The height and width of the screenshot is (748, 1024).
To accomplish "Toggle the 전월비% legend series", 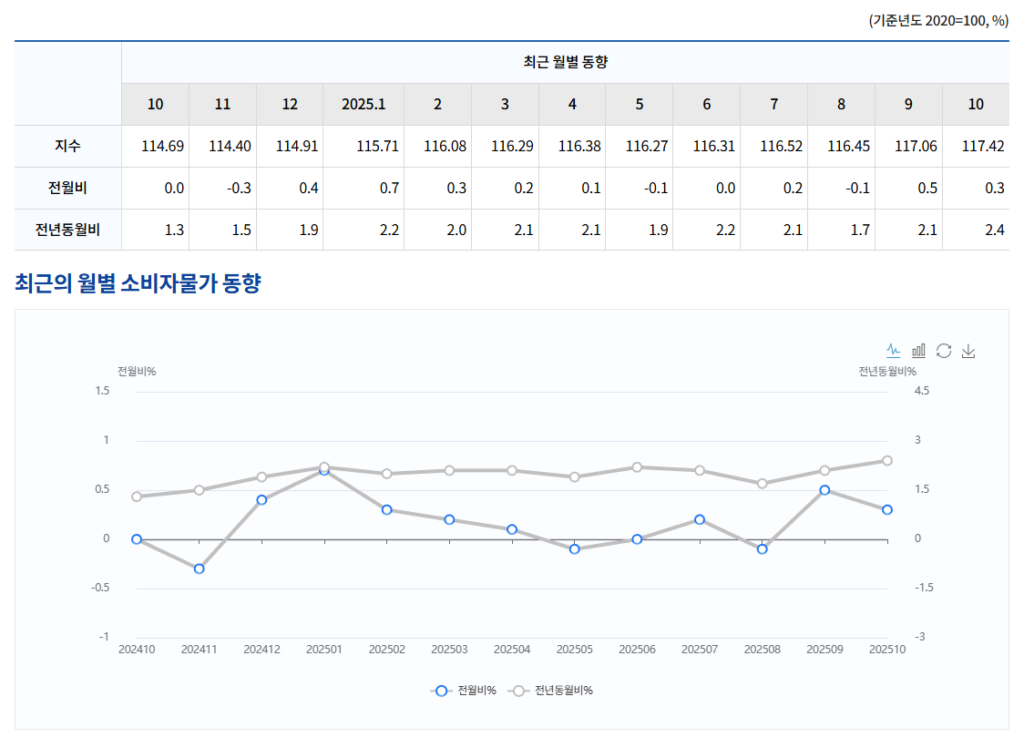I will click(464, 690).
